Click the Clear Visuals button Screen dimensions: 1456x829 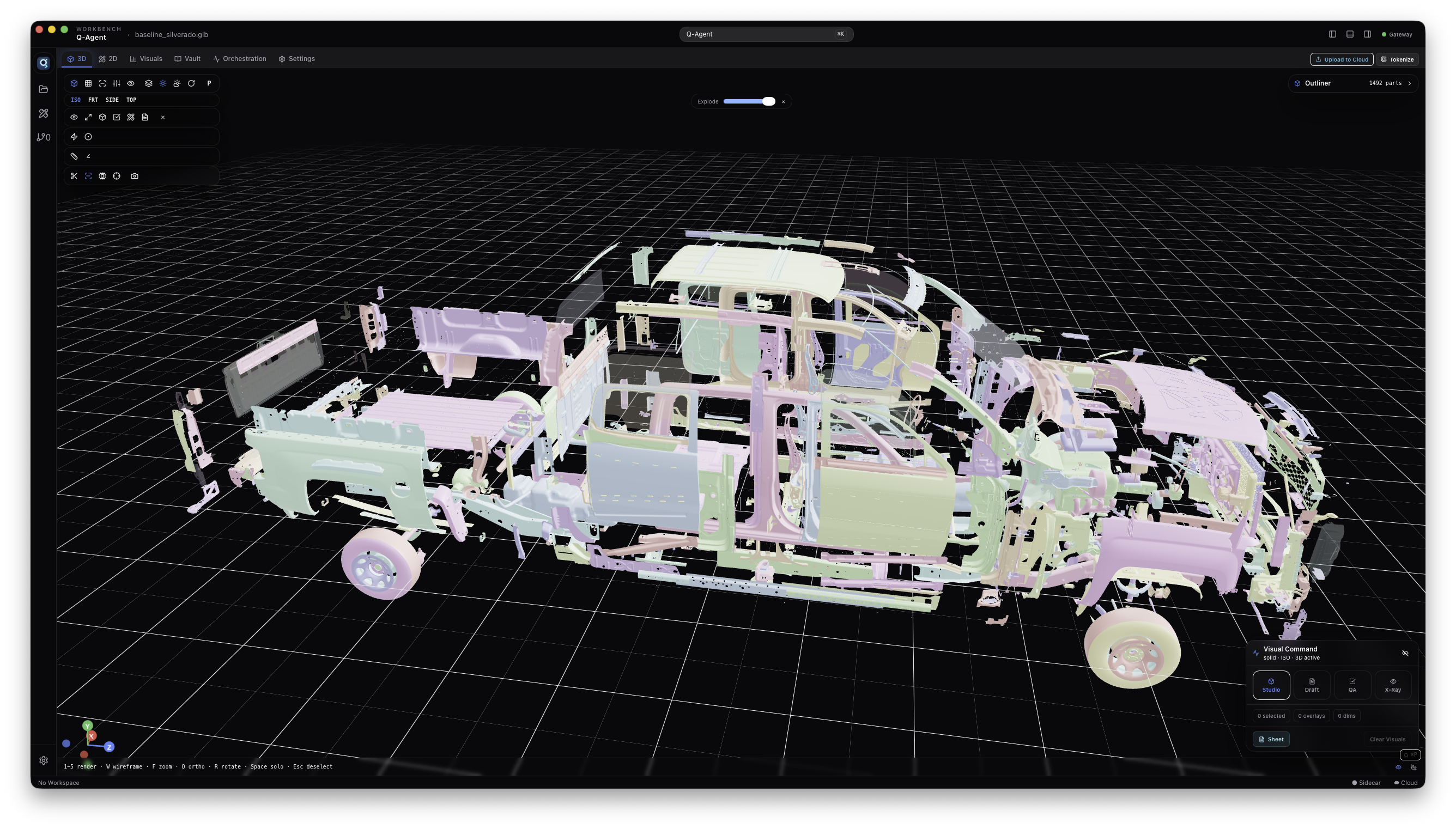(1387, 739)
